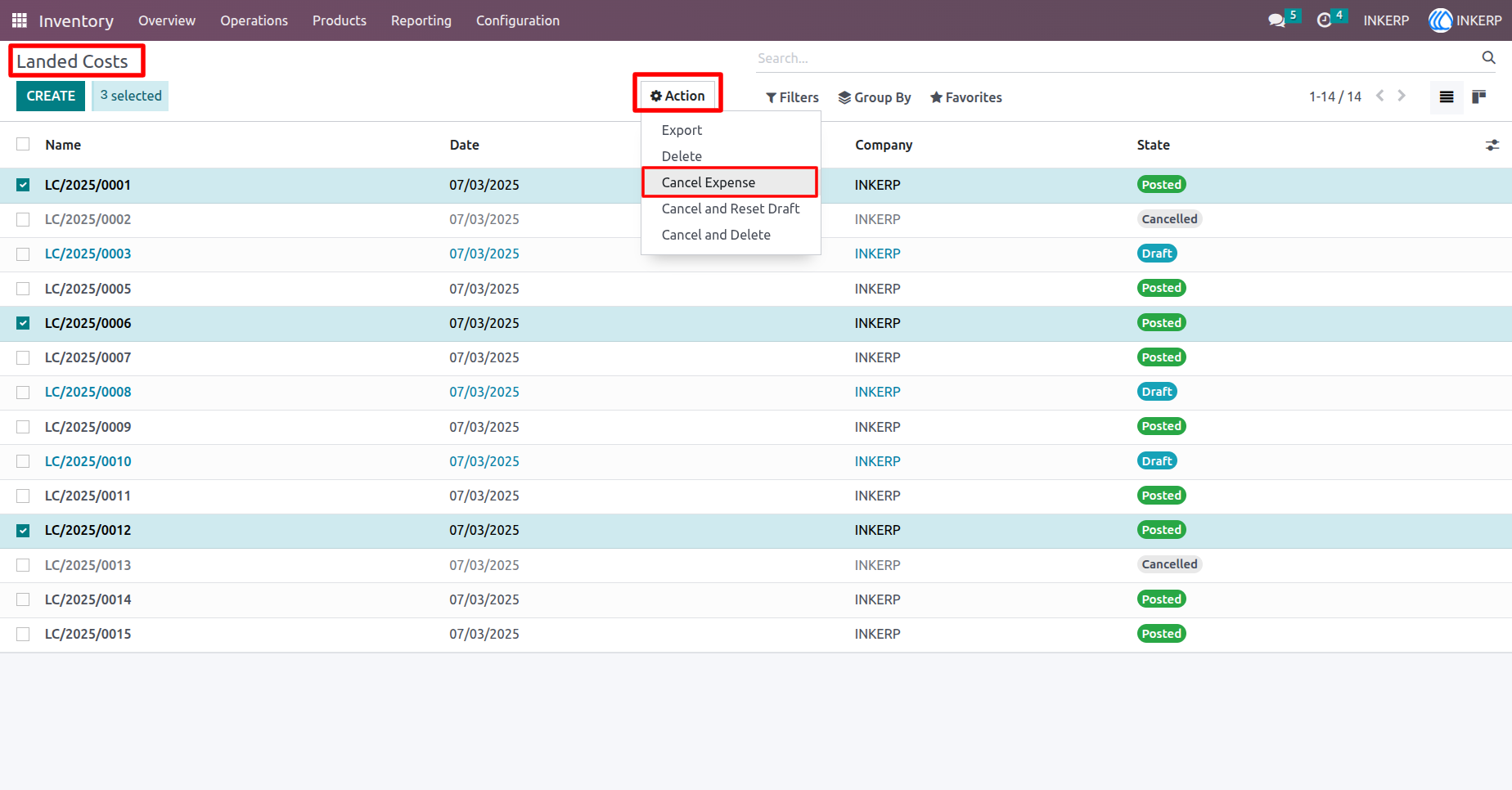Toggle the select-all header checkbox
Screen dimensions: 1512x790
(23, 144)
